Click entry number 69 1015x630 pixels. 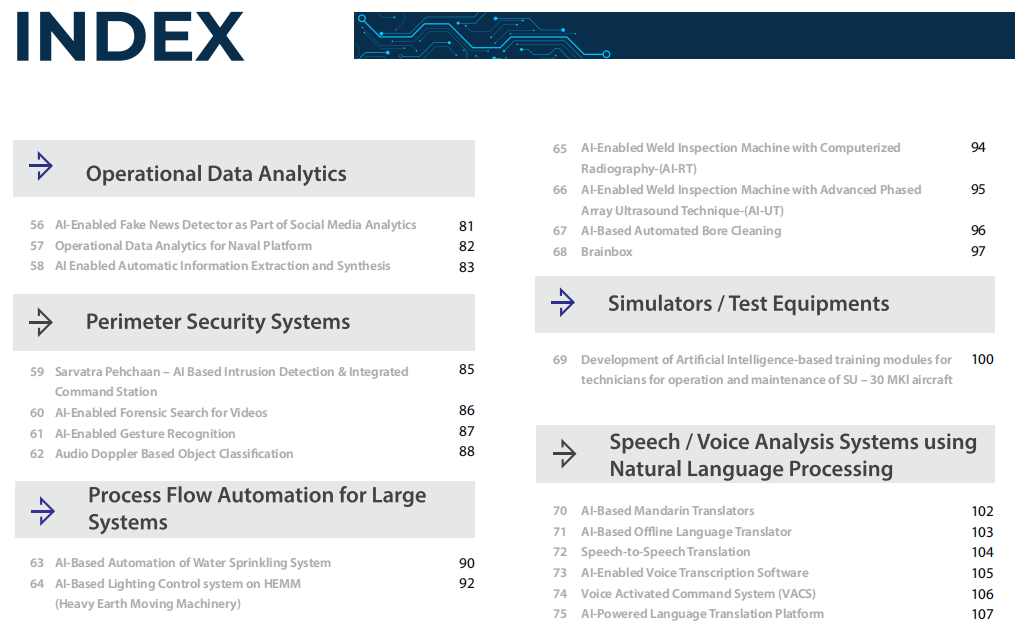560,359
